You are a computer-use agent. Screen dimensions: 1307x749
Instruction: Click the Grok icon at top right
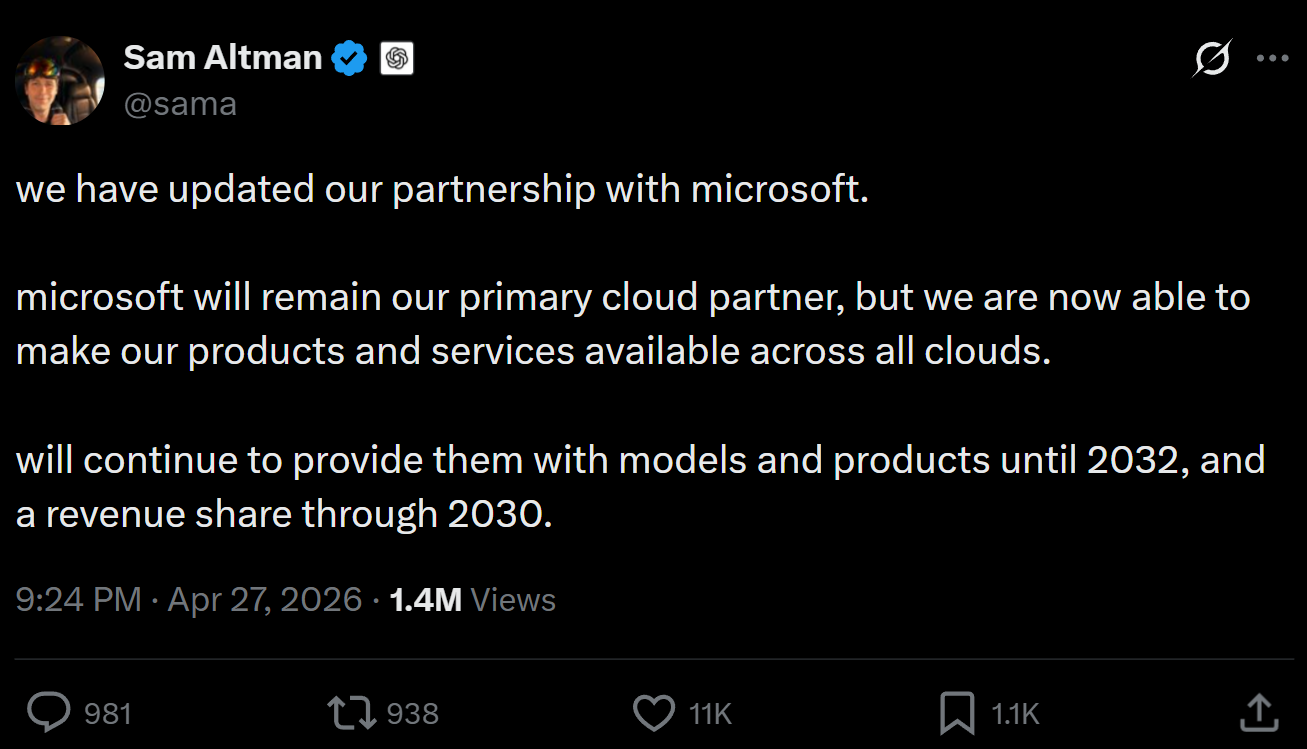pyautogui.click(x=1212, y=60)
